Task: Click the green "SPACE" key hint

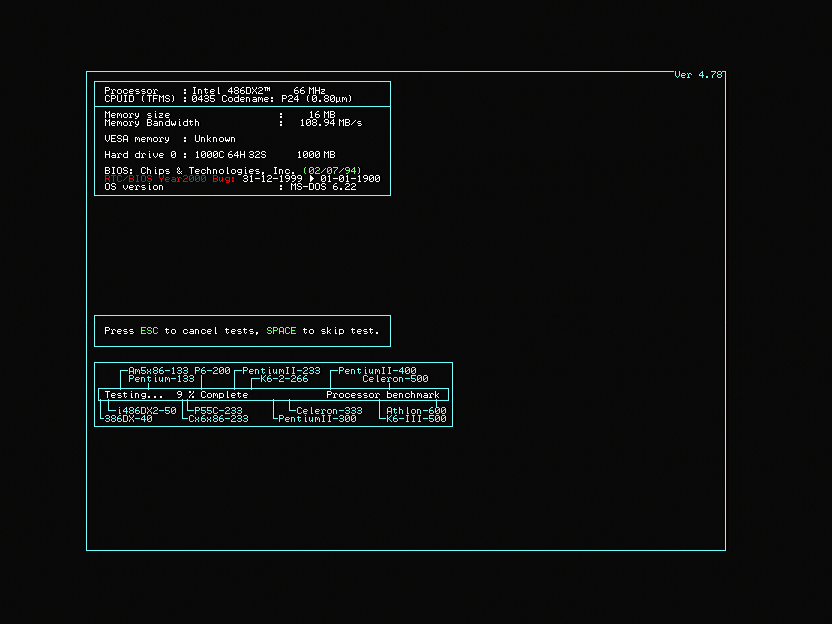Action: (x=281, y=331)
